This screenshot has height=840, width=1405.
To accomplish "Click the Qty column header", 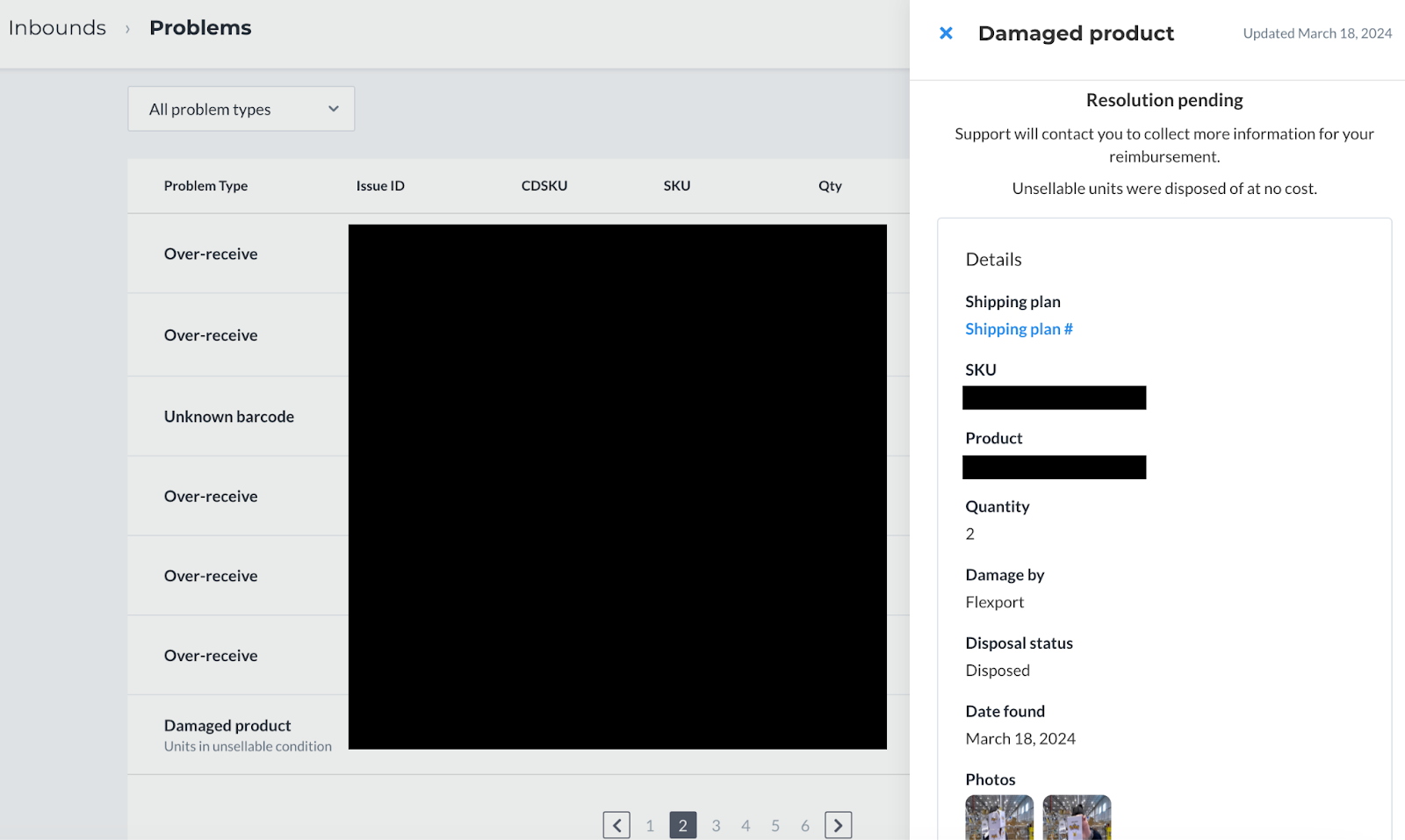I will tap(830, 186).
